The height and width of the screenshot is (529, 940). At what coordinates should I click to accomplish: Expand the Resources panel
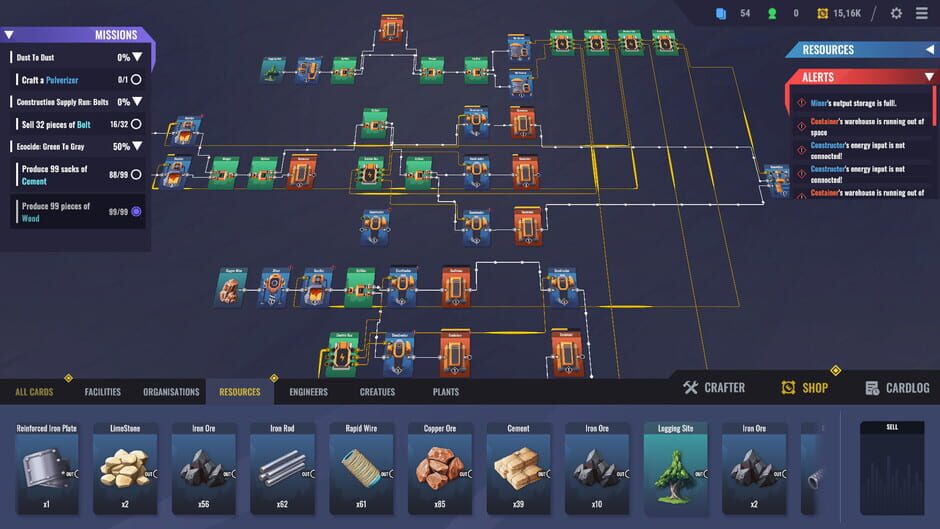click(929, 49)
